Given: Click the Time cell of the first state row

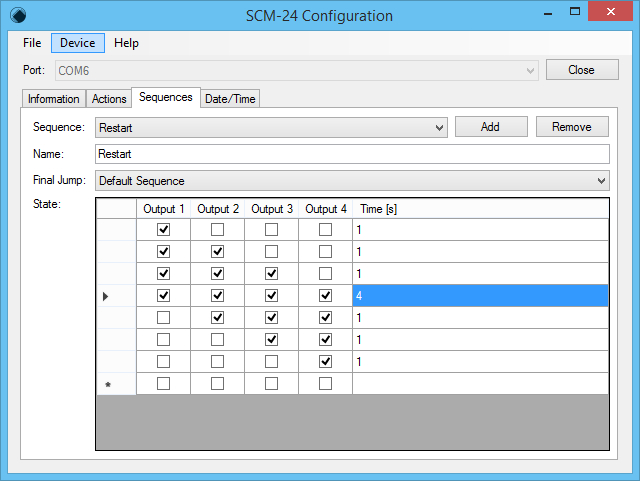Looking at the screenshot, I should tap(480, 229).
